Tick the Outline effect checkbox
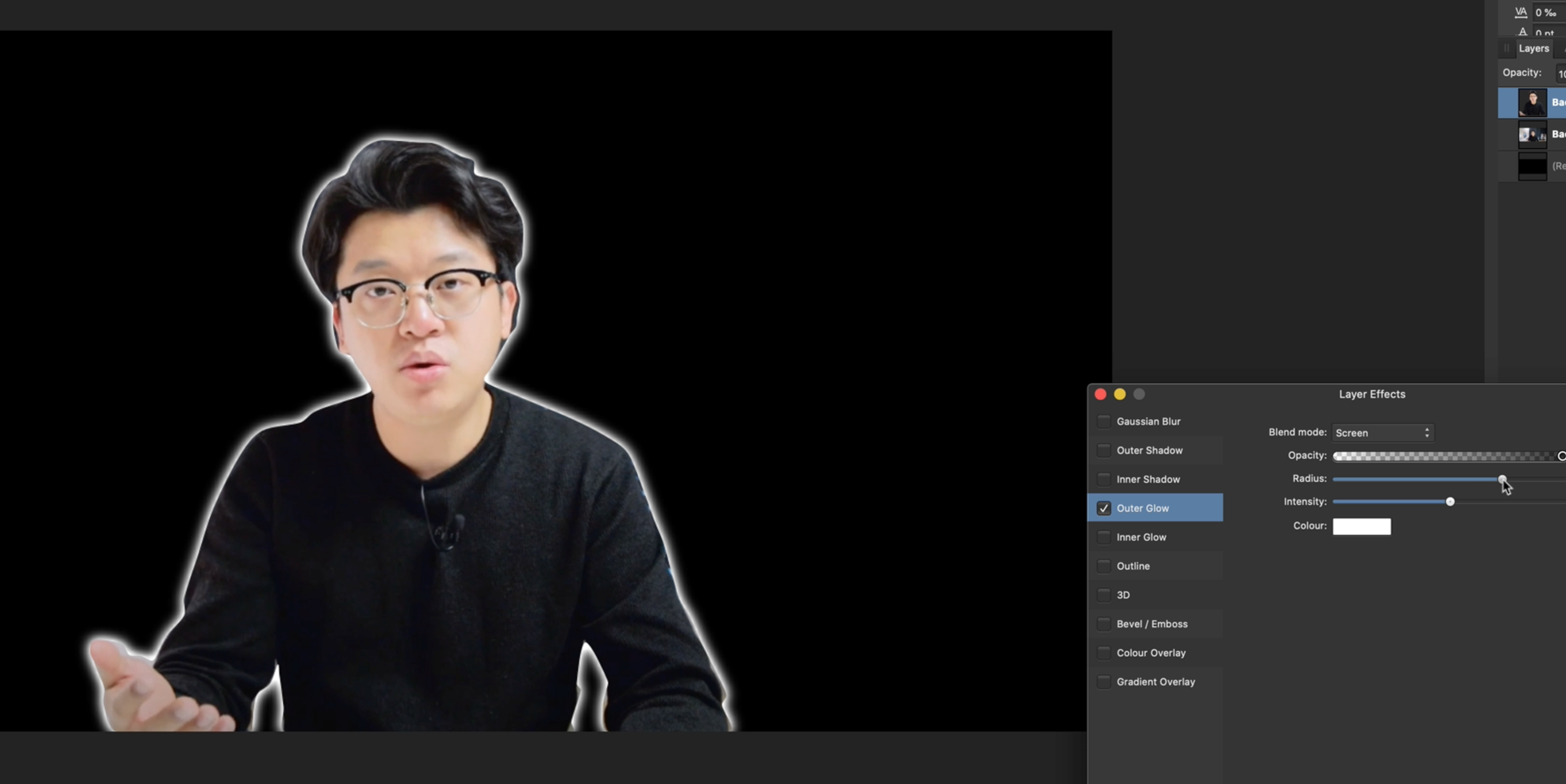The image size is (1566, 784). pyautogui.click(x=1104, y=566)
